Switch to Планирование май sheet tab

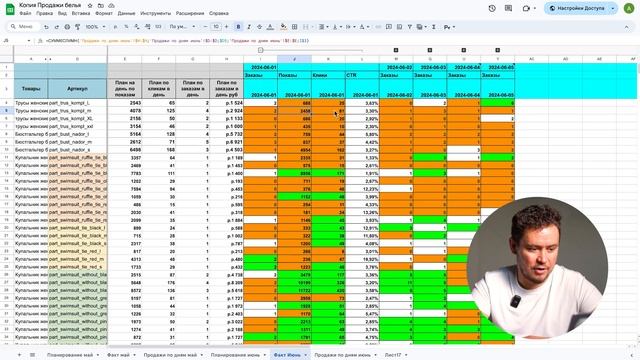click(70, 355)
